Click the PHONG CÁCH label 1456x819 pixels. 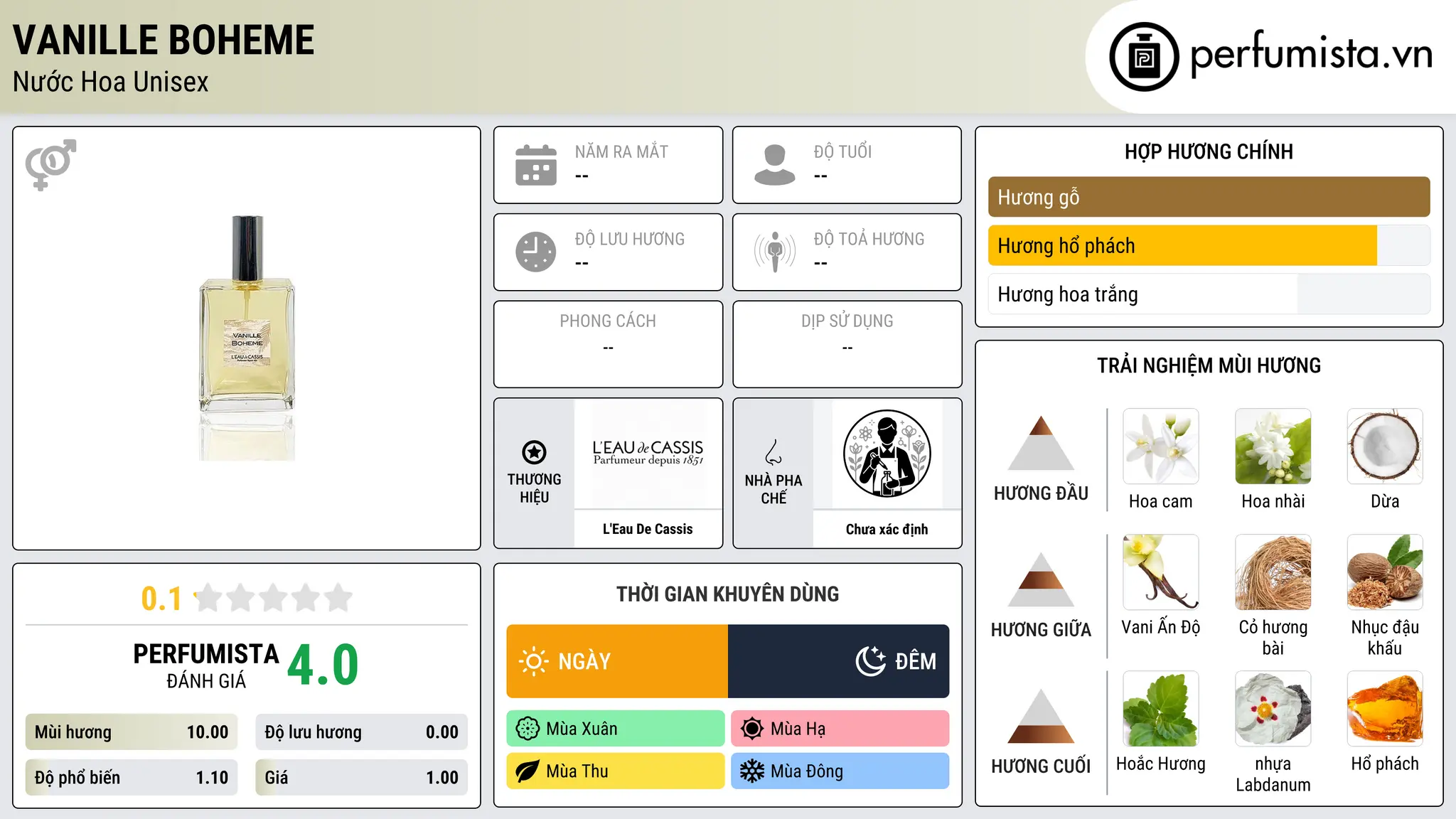tap(608, 321)
